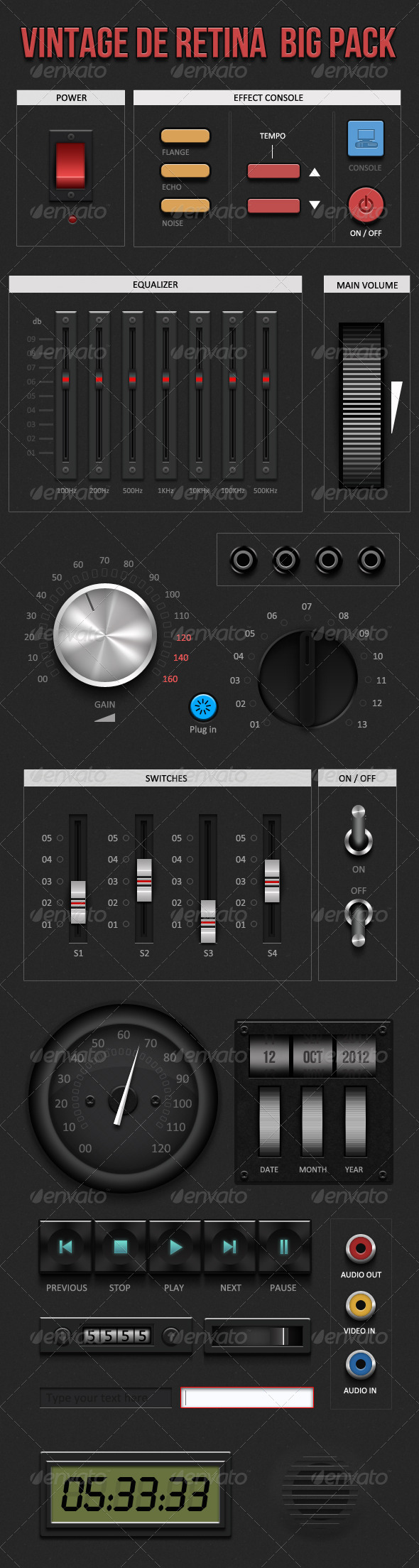The image size is (419, 1568).
Task: Click the 'Type your text here' field
Action: click(x=106, y=1397)
